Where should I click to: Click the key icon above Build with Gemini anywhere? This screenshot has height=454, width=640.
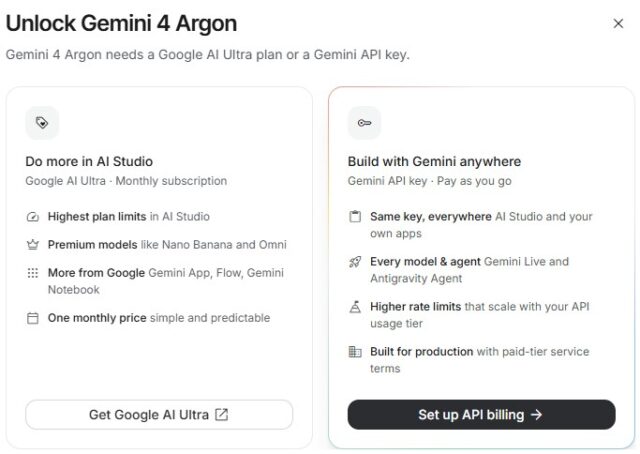point(364,123)
